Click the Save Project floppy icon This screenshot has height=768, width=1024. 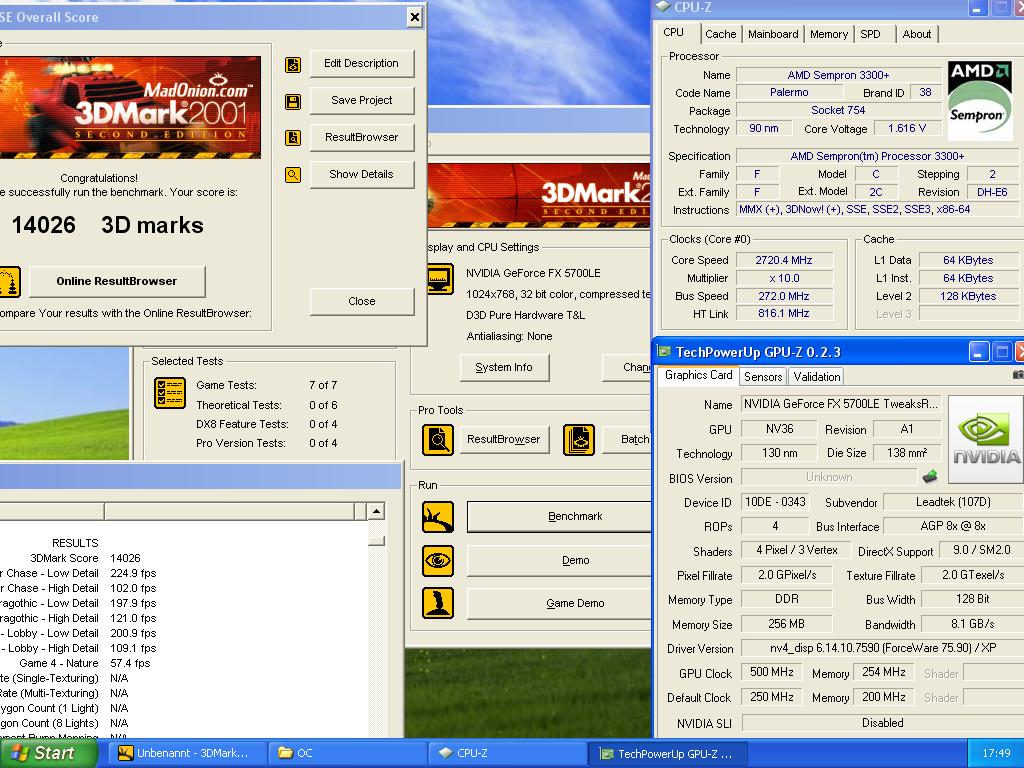point(293,101)
